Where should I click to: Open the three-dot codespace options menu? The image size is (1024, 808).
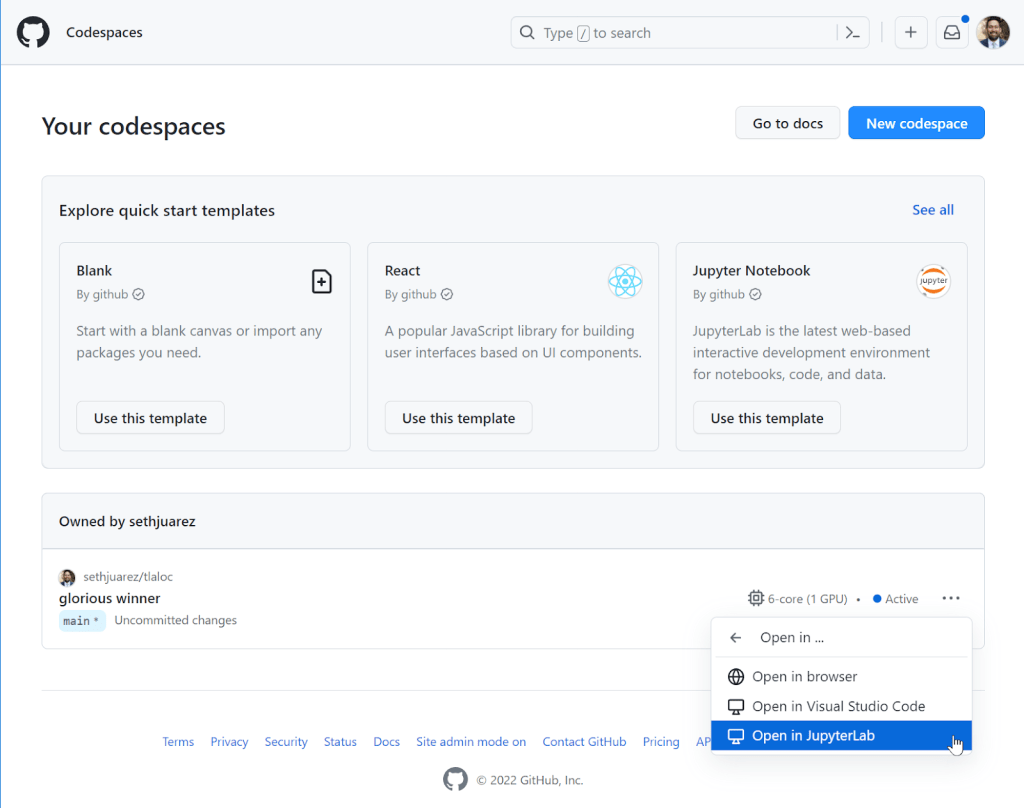coord(950,598)
